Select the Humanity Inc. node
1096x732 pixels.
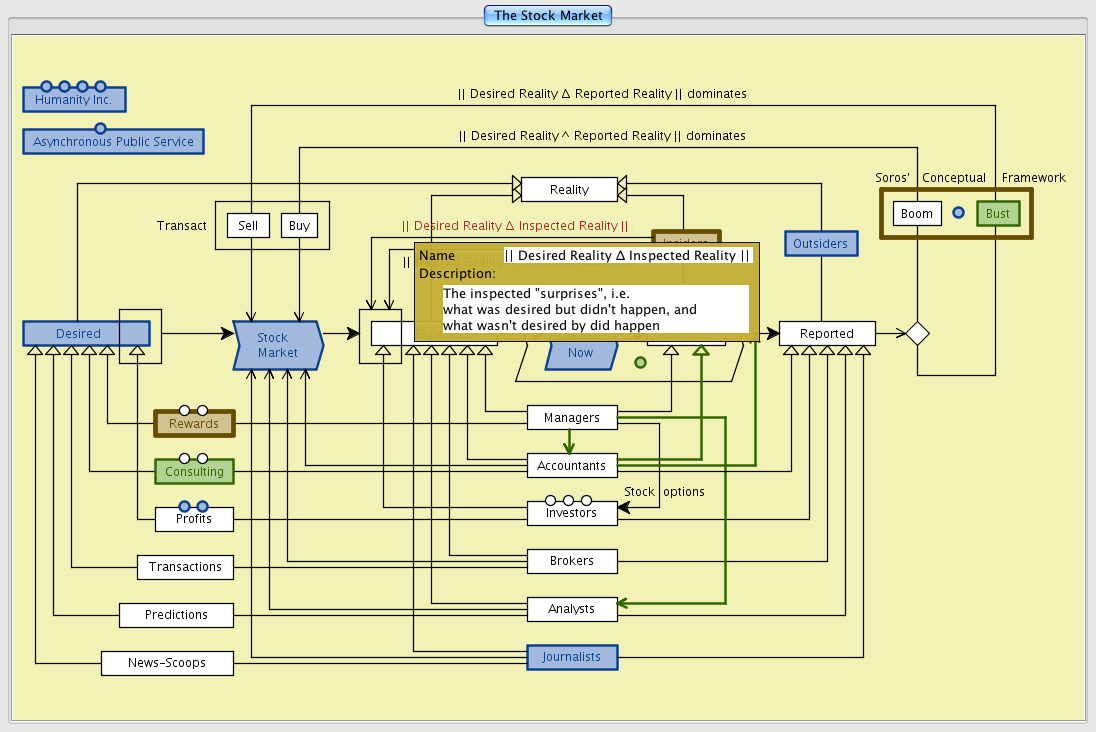pos(74,100)
